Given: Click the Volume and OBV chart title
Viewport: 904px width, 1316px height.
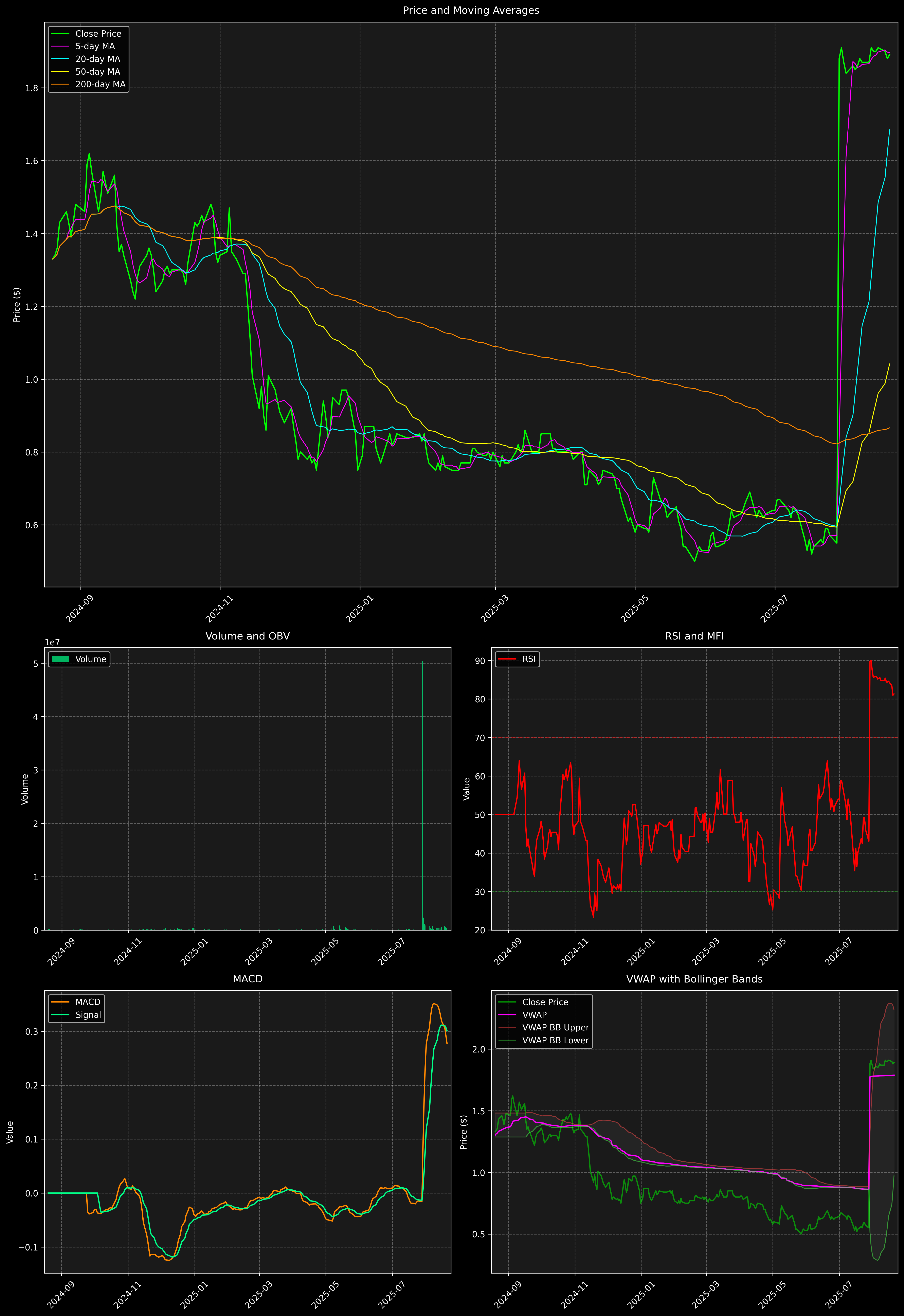Looking at the screenshot, I should pos(248,636).
